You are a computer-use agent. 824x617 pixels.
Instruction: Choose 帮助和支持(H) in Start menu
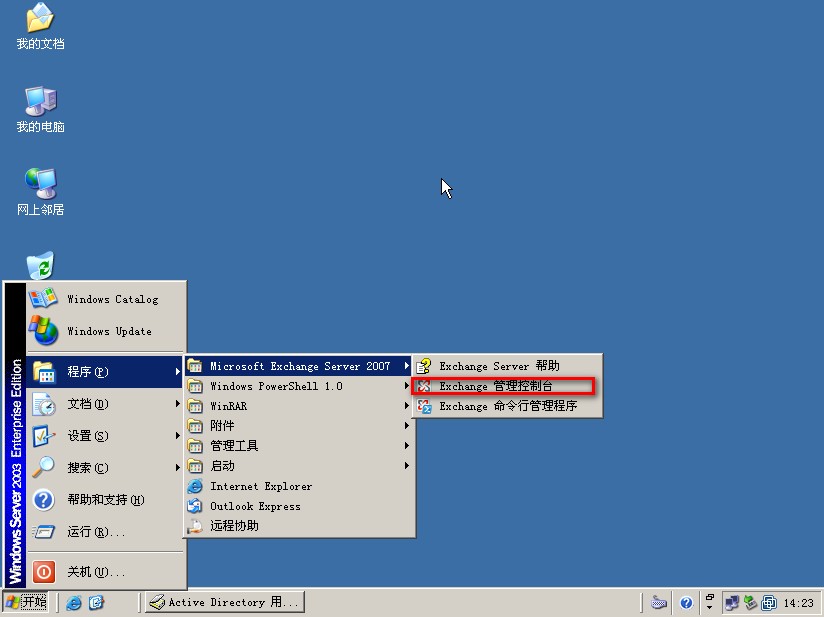click(x=105, y=500)
